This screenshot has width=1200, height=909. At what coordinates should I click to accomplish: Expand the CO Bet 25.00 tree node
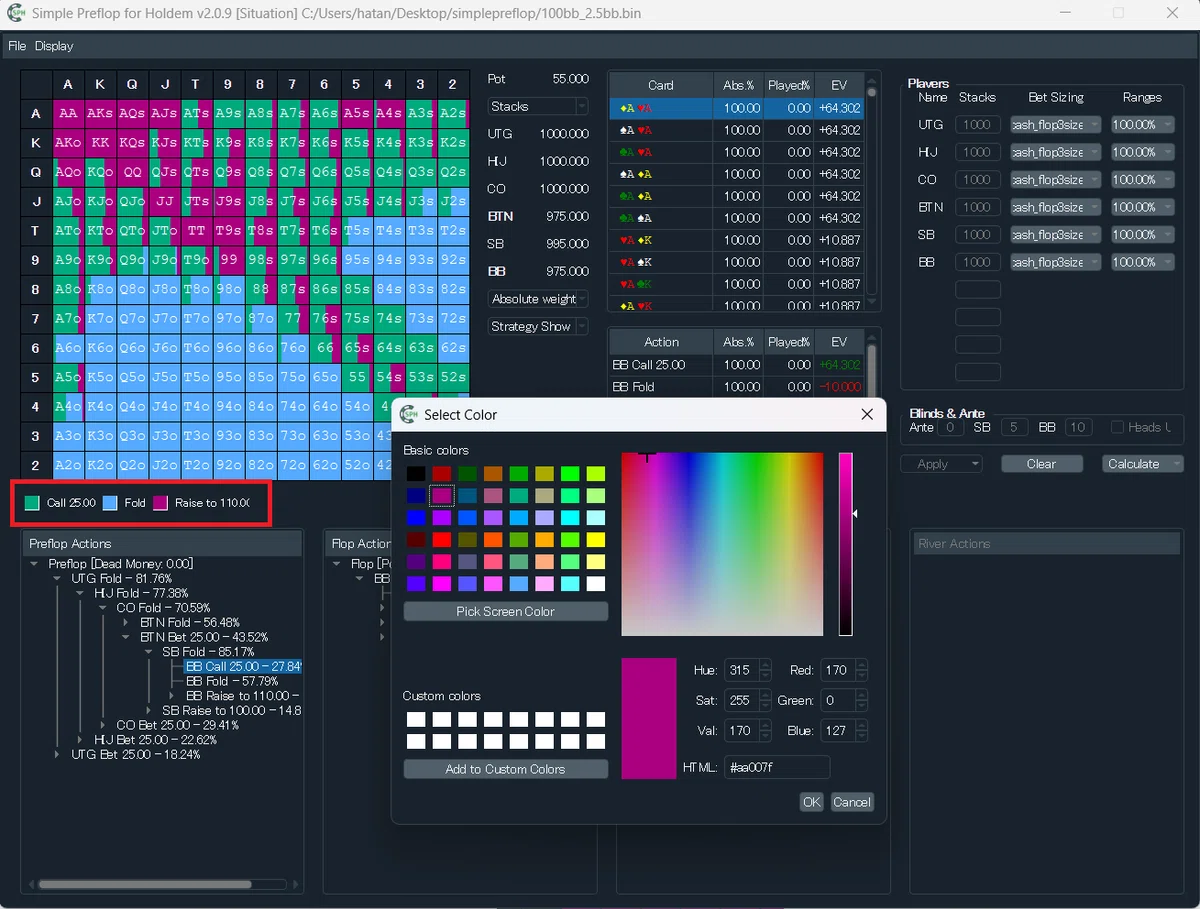tap(103, 725)
